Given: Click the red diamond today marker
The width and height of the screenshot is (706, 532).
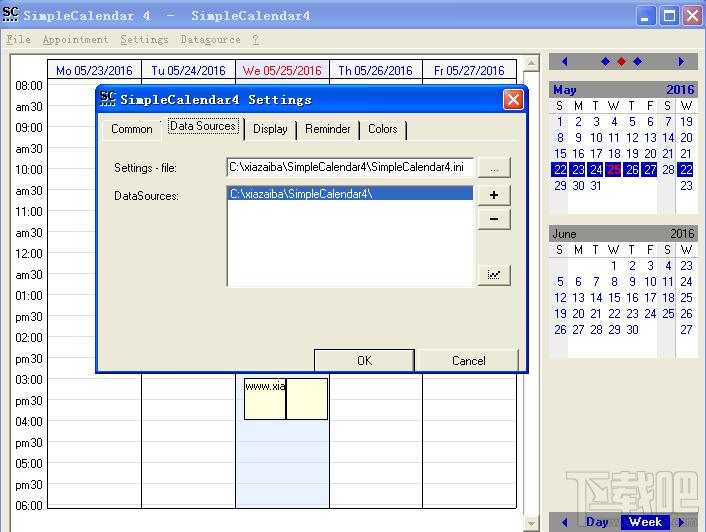Looking at the screenshot, I should (621, 61).
